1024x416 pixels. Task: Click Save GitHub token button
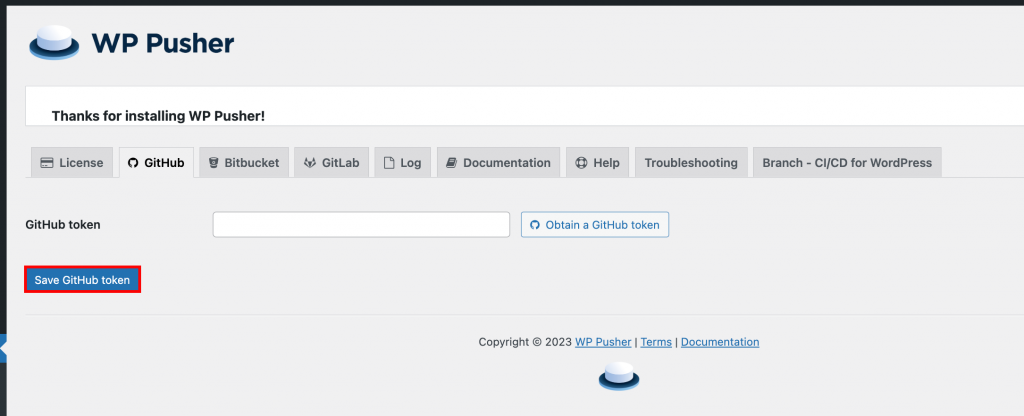click(82, 280)
